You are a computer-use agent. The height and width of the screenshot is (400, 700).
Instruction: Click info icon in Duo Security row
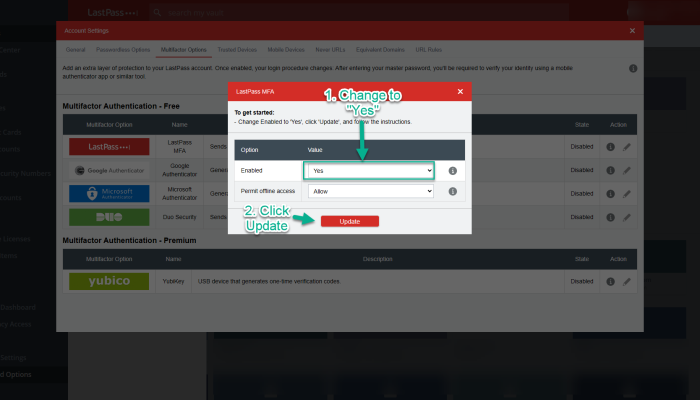pos(610,217)
